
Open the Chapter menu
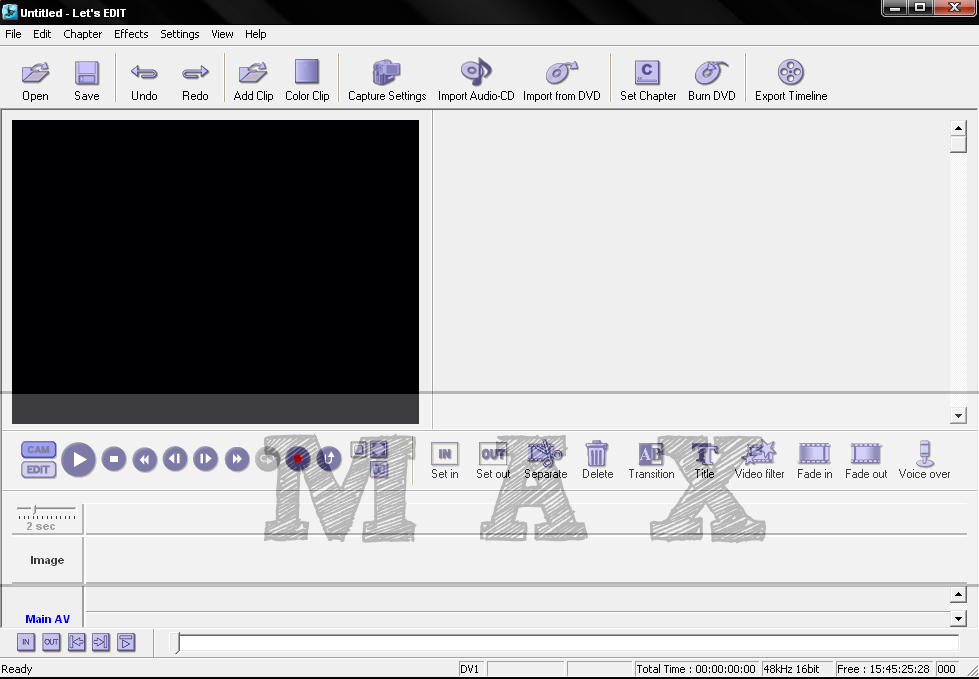82,34
